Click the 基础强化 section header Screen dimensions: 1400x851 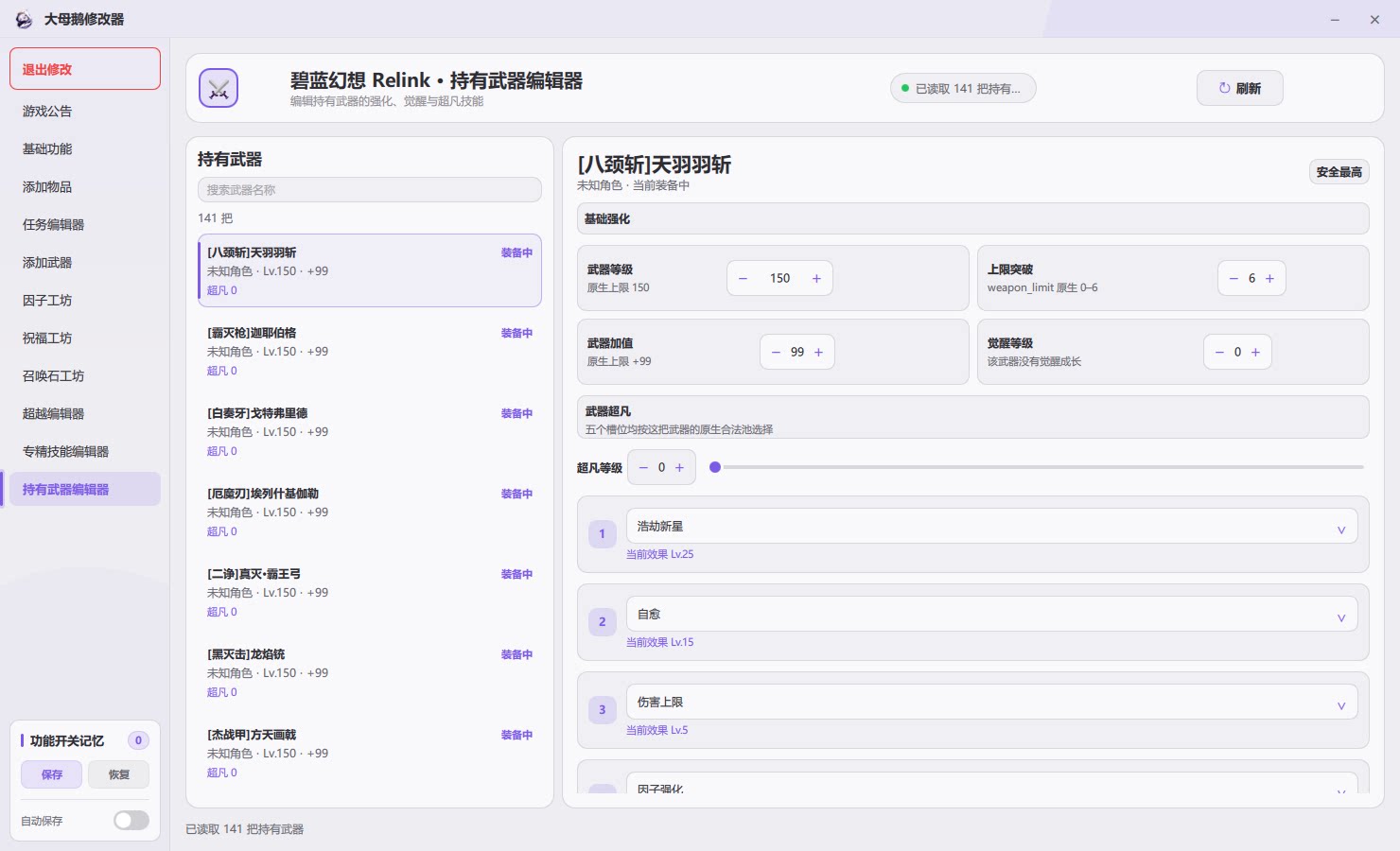(x=973, y=218)
